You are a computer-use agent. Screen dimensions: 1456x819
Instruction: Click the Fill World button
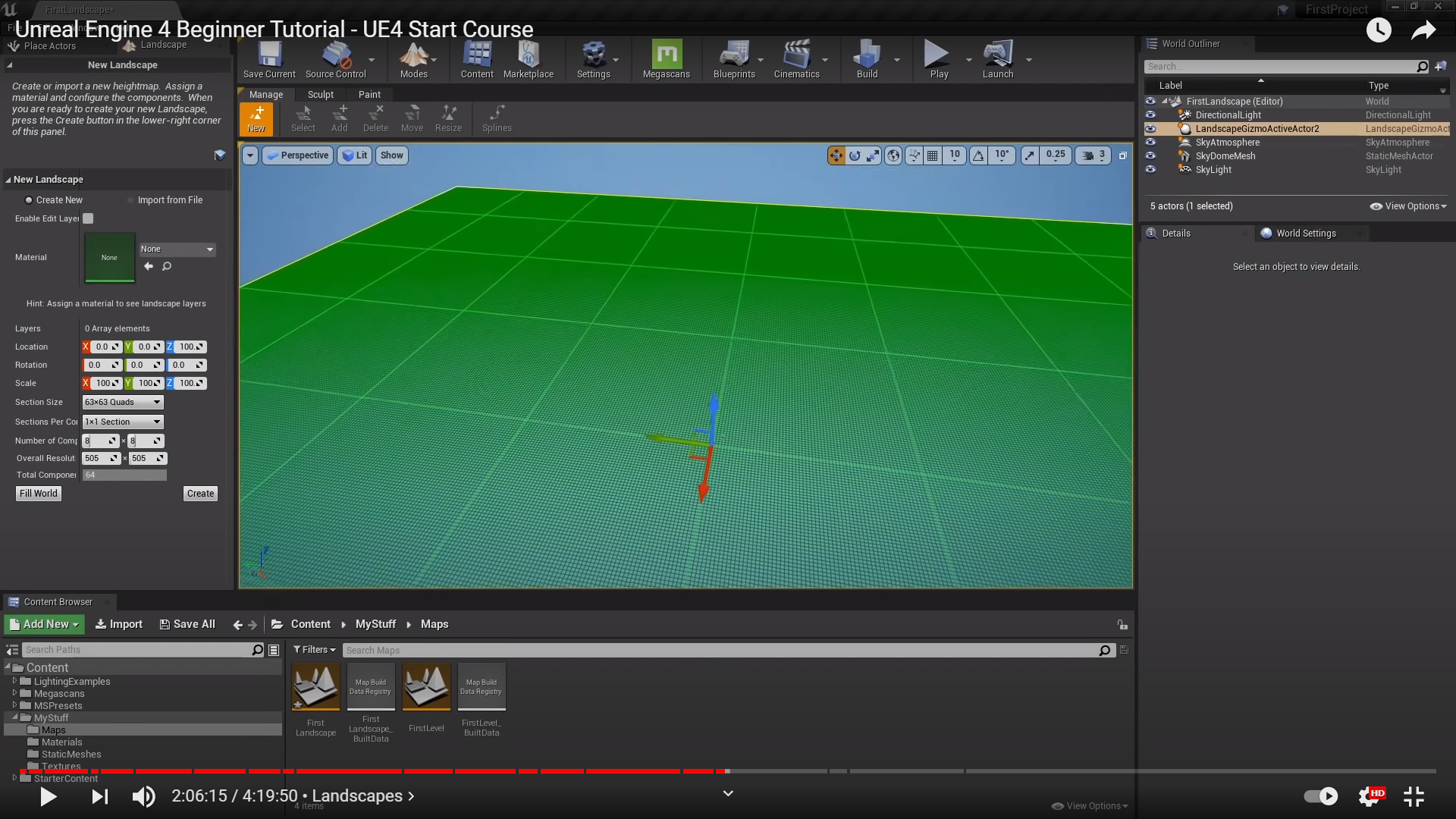coord(39,494)
